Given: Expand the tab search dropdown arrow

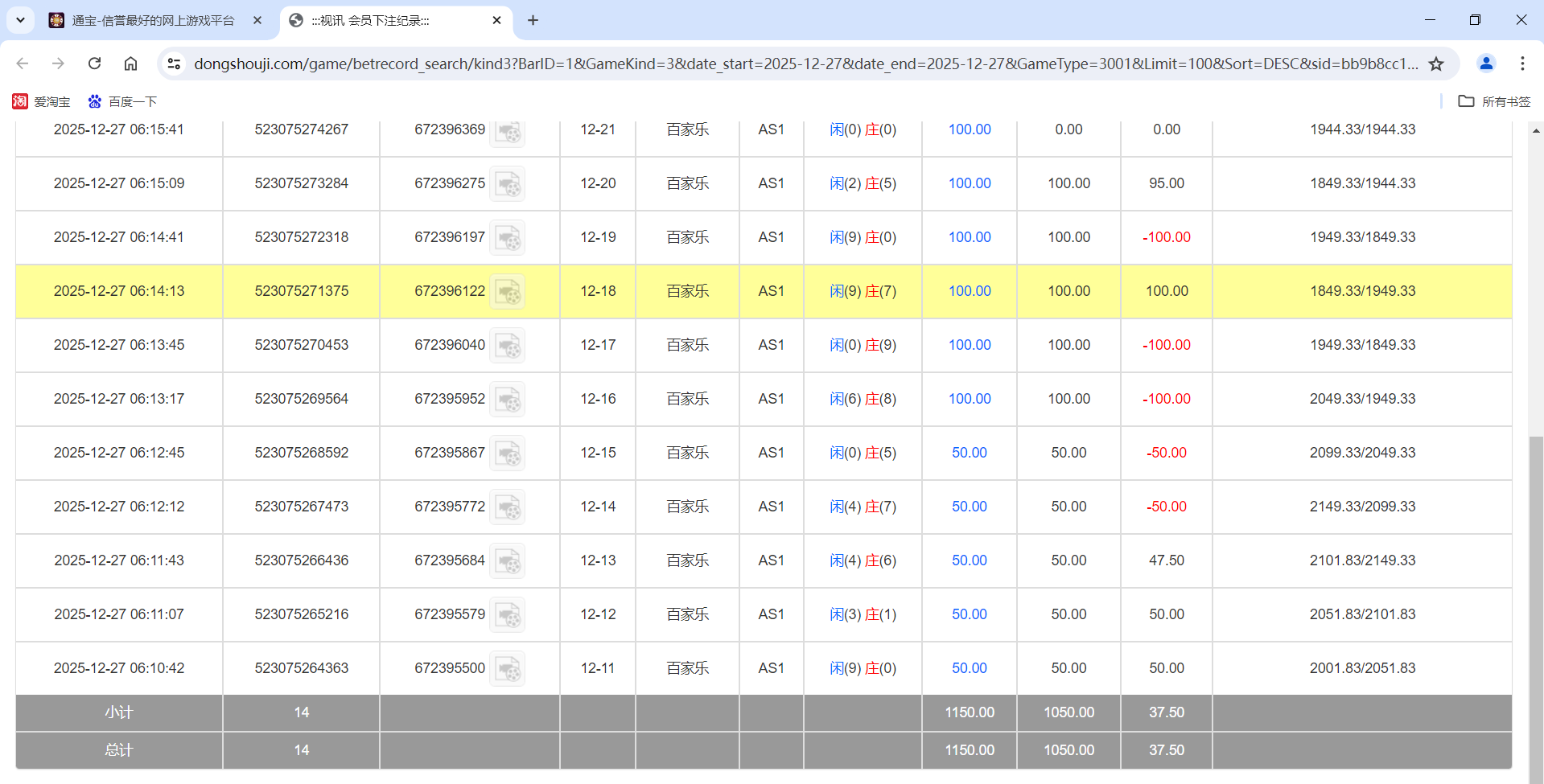Looking at the screenshot, I should point(20,20).
